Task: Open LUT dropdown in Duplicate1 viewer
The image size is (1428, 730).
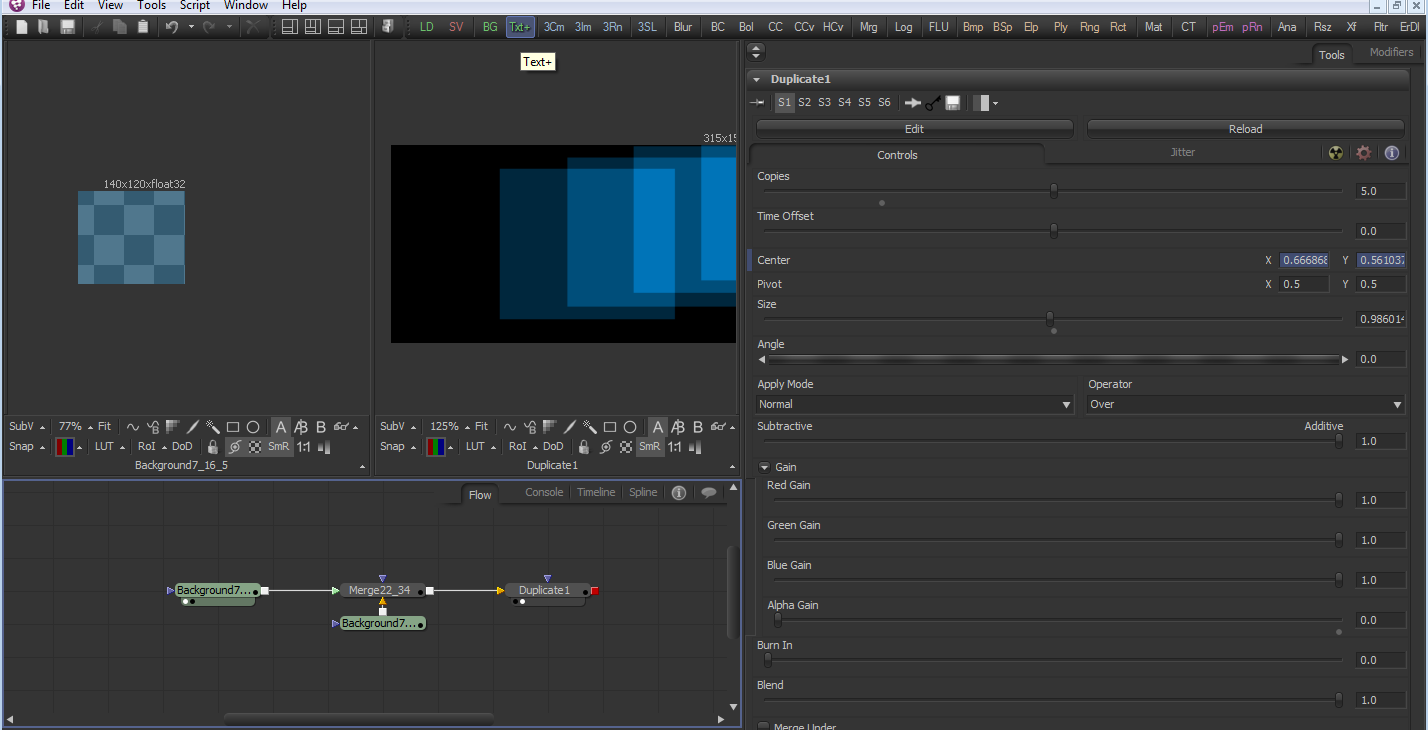Action: click(480, 447)
